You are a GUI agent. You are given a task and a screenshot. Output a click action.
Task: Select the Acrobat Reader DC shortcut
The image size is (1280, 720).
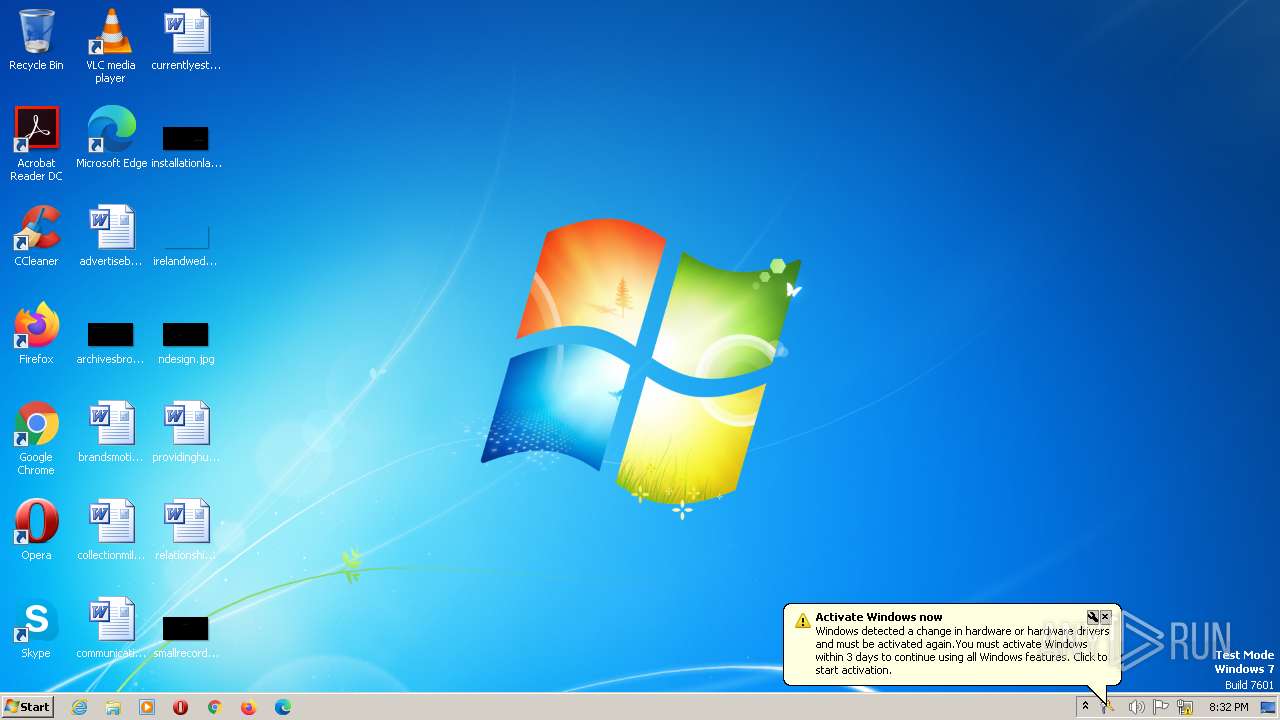coord(36,144)
